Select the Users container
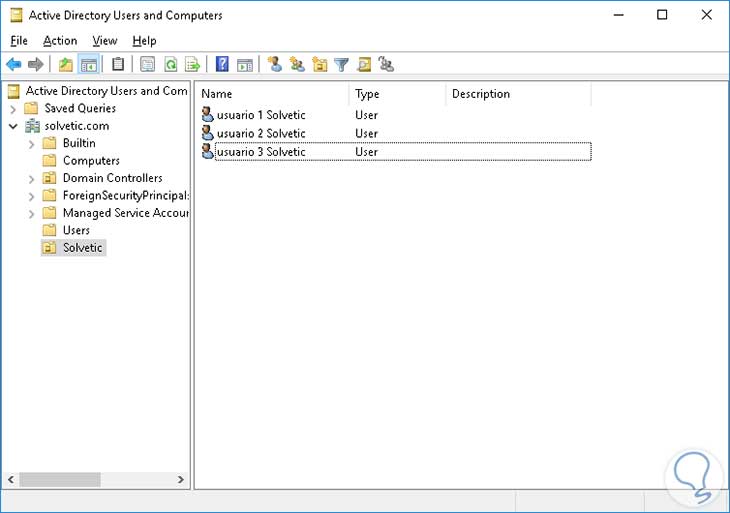 click(x=76, y=230)
